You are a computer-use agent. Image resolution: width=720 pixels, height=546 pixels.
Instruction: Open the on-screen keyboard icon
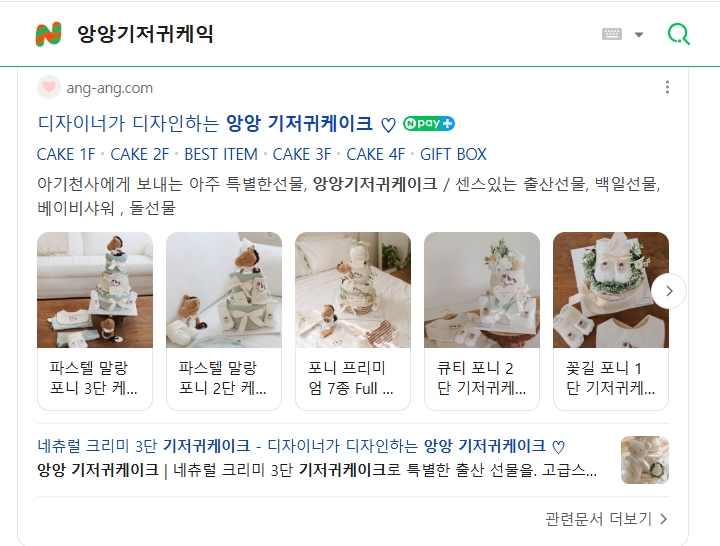pos(612,34)
